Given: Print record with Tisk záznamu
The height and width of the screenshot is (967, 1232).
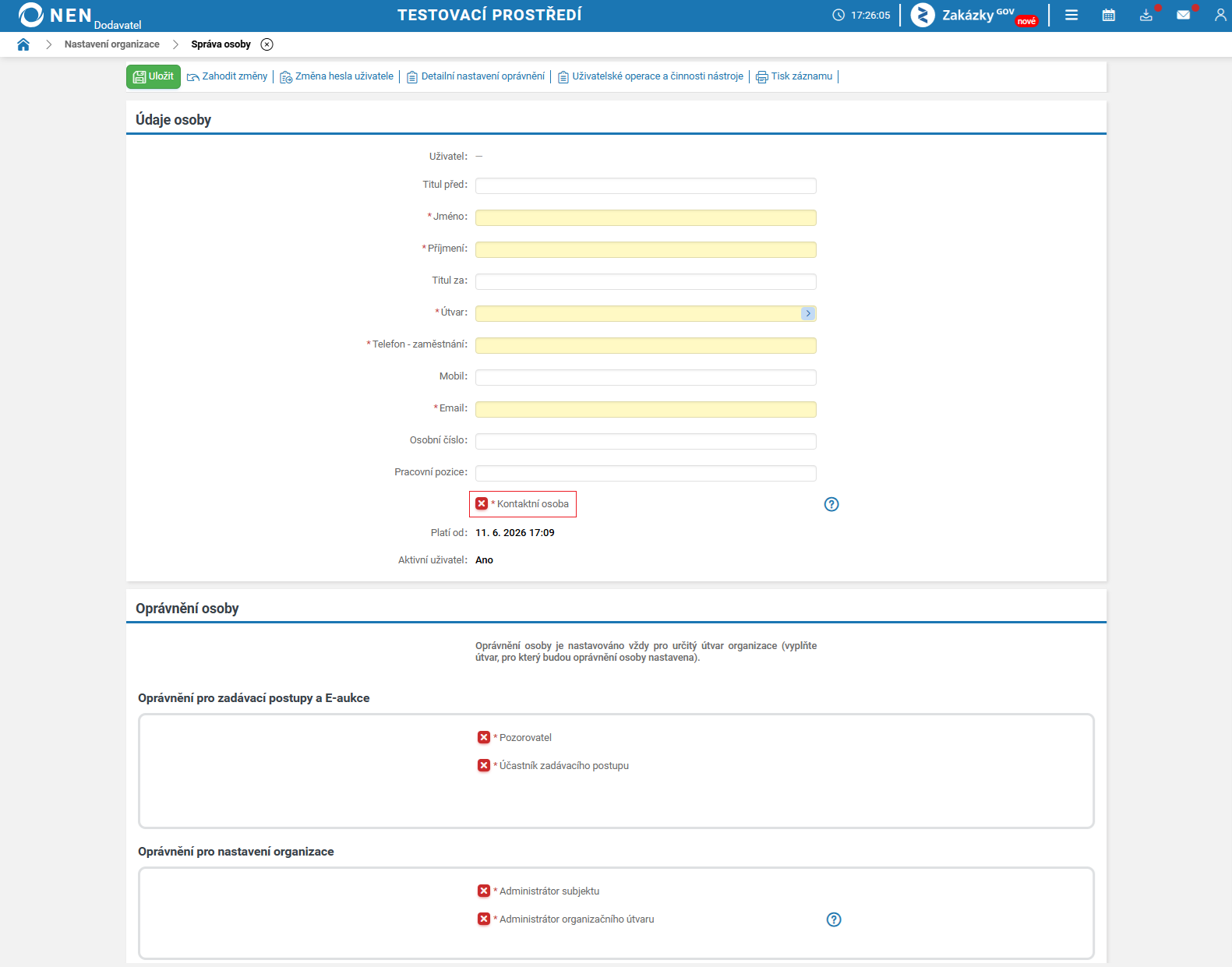Looking at the screenshot, I should tap(794, 76).
